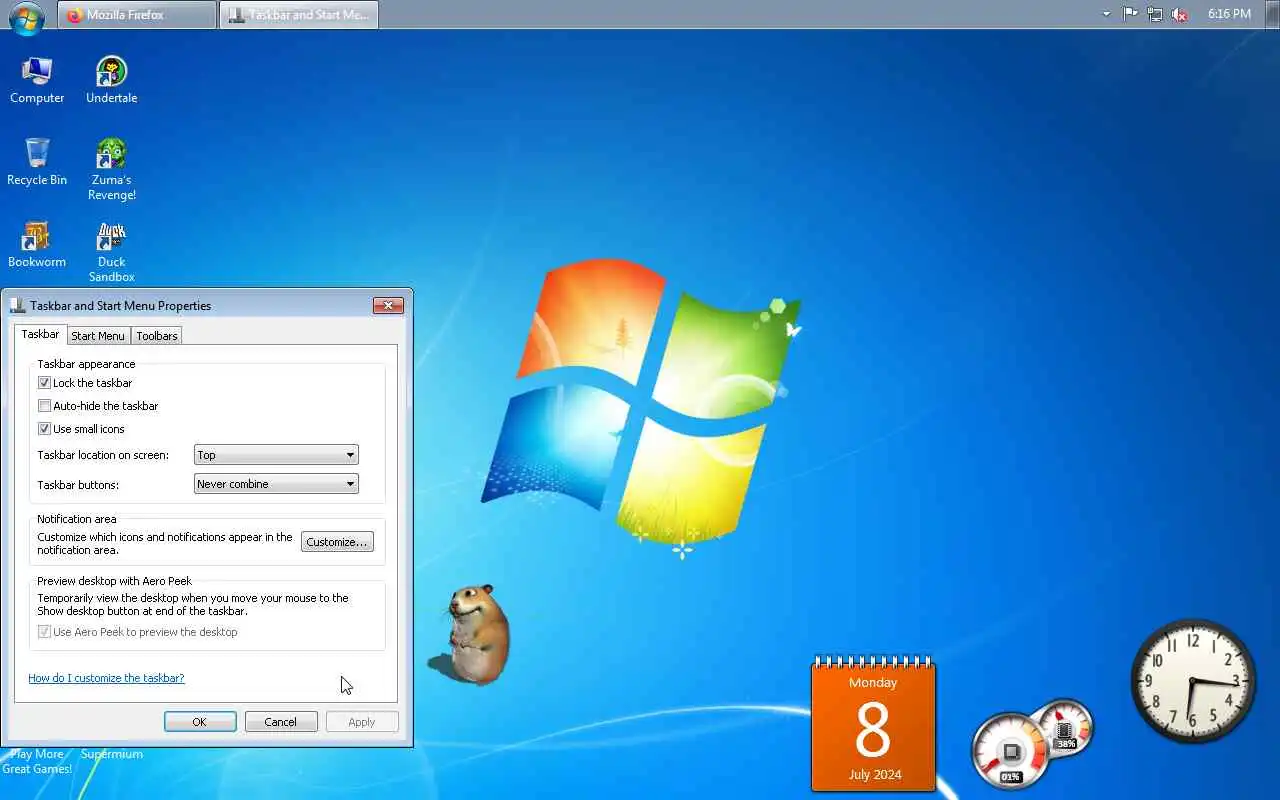This screenshot has height=800, width=1280.
Task: Click the Action Center flag tray icon
Action: (1130, 14)
